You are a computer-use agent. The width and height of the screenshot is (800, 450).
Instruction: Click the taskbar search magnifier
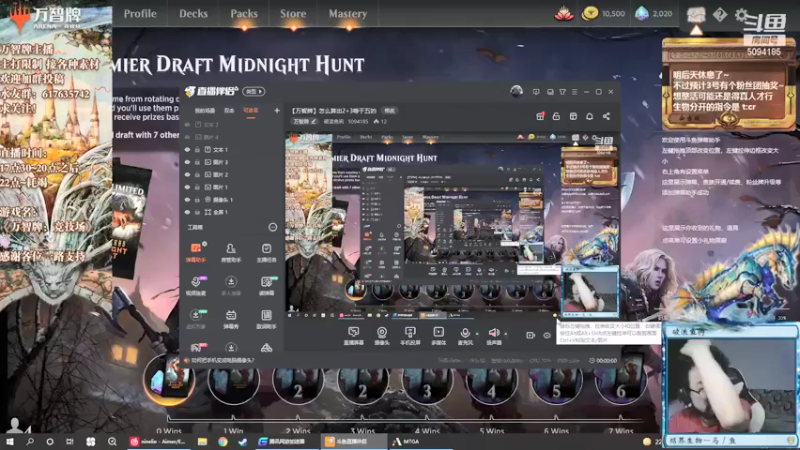coord(30,441)
